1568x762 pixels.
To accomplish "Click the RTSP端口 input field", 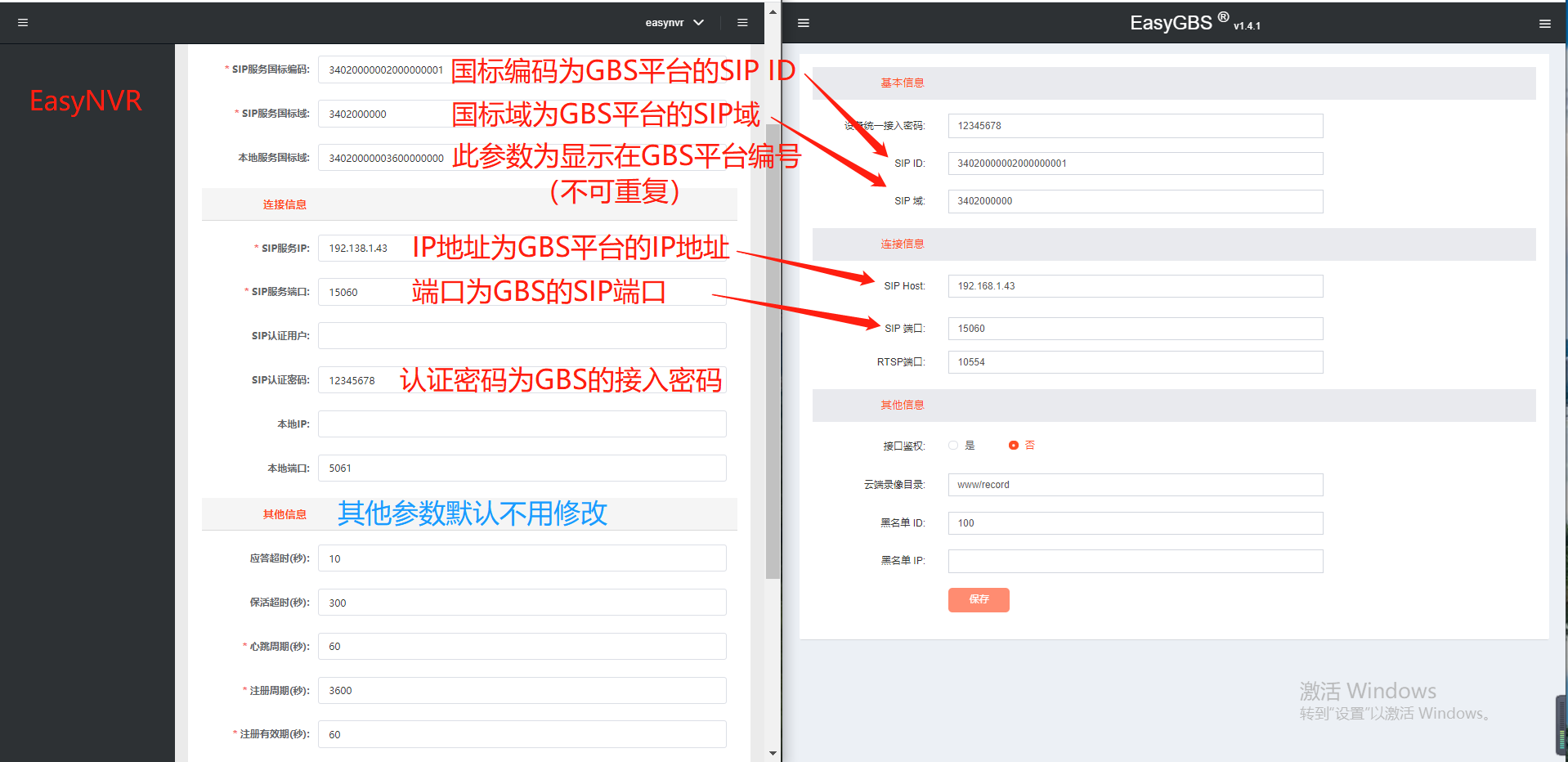I will (x=1135, y=362).
